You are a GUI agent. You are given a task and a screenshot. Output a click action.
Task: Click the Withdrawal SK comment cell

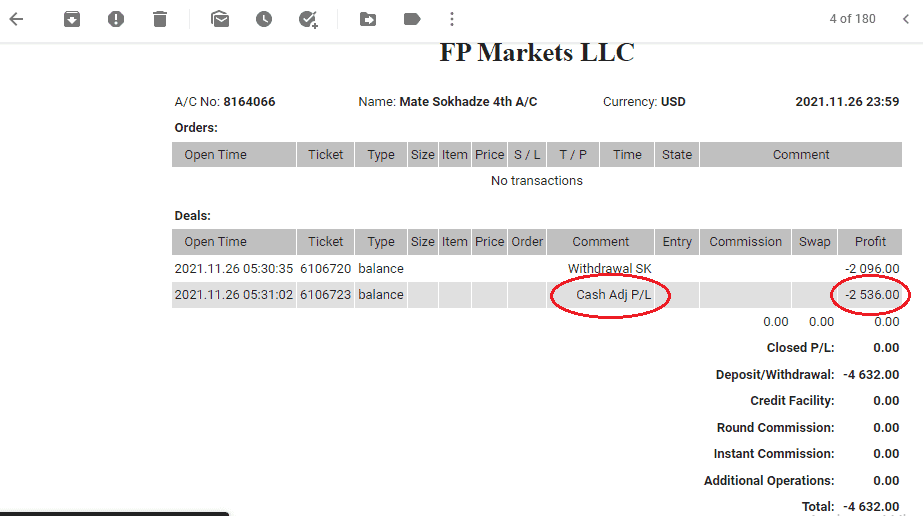609,269
